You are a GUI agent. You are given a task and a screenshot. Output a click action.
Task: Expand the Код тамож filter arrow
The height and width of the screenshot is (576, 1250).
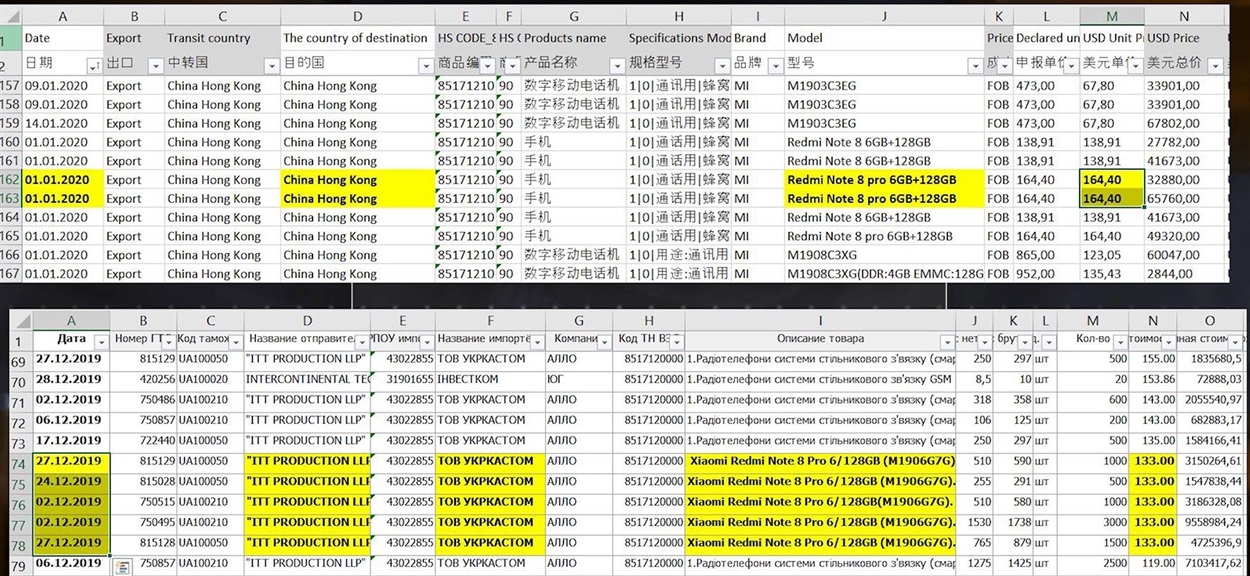tap(236, 340)
